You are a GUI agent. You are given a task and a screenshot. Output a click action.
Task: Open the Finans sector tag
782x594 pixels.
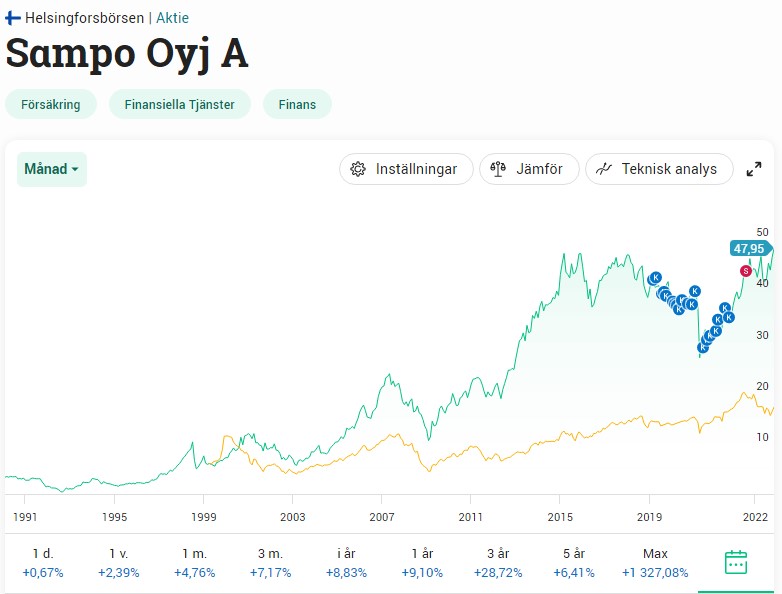click(x=297, y=104)
